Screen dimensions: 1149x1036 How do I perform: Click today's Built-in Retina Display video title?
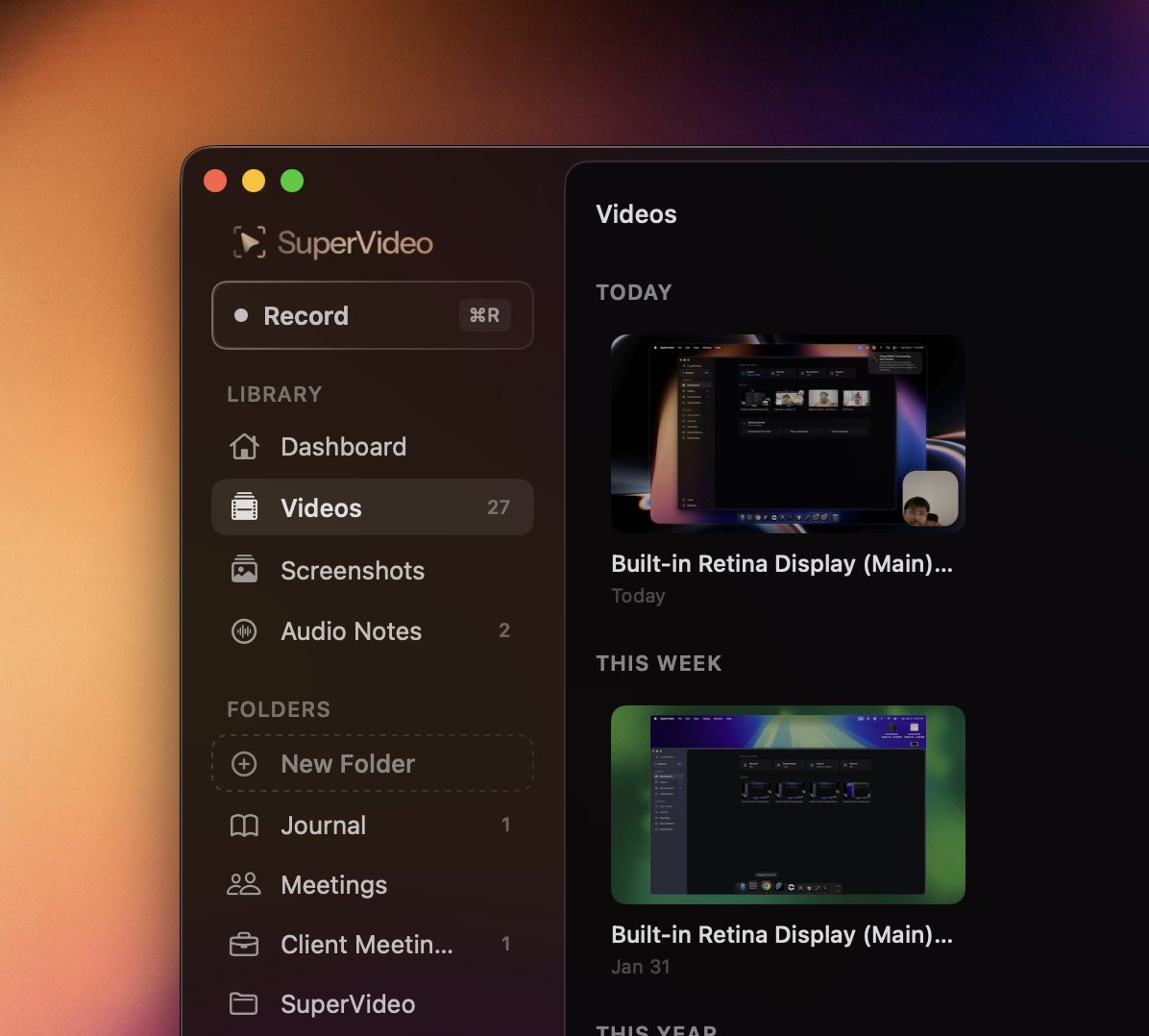(x=782, y=563)
